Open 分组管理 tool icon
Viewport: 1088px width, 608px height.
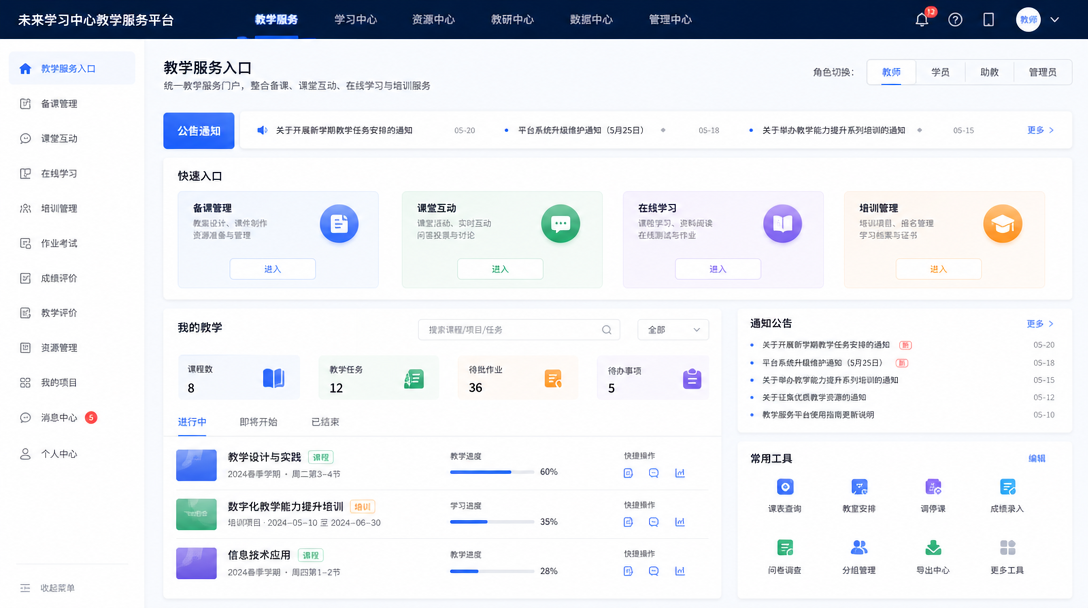859,548
